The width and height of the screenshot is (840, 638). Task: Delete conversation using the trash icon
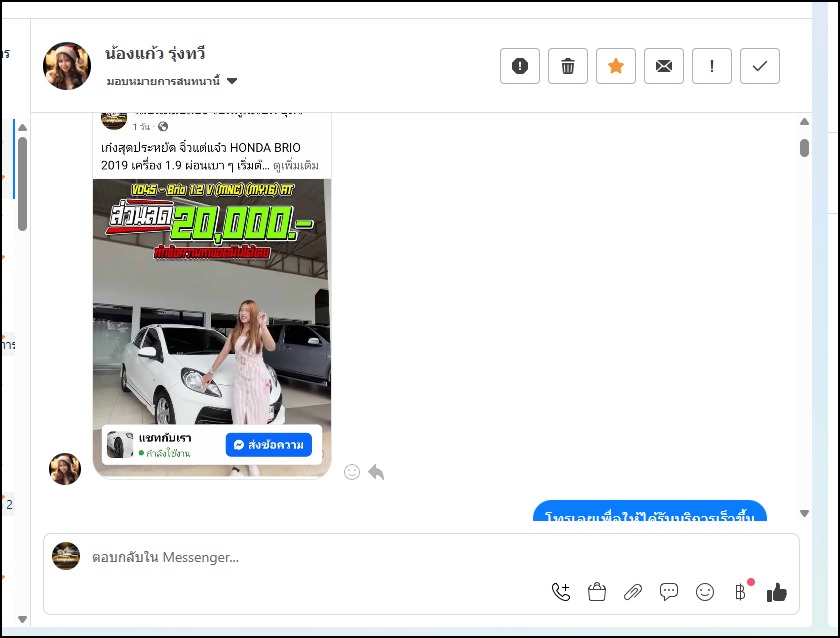[568, 66]
